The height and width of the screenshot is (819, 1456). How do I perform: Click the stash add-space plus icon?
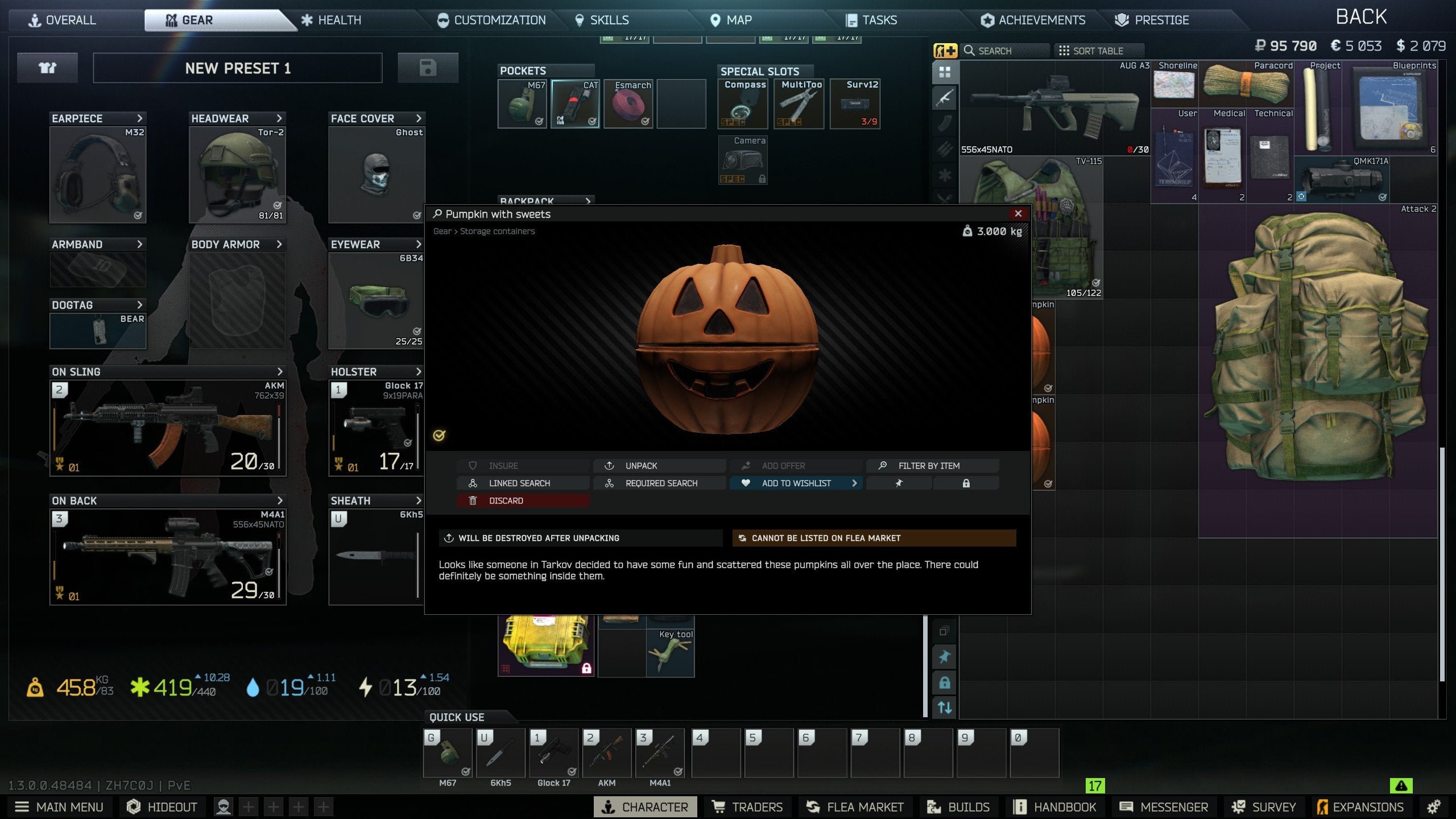point(945,51)
